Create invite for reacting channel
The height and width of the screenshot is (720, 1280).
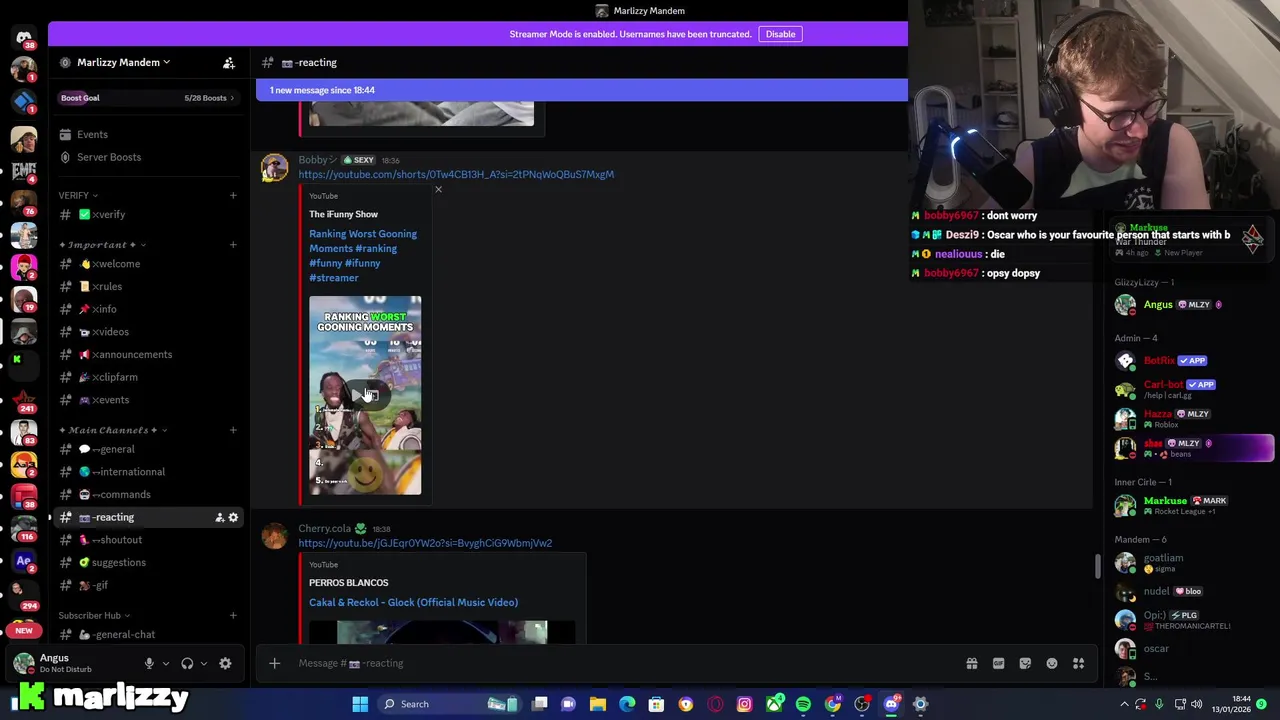(x=219, y=518)
